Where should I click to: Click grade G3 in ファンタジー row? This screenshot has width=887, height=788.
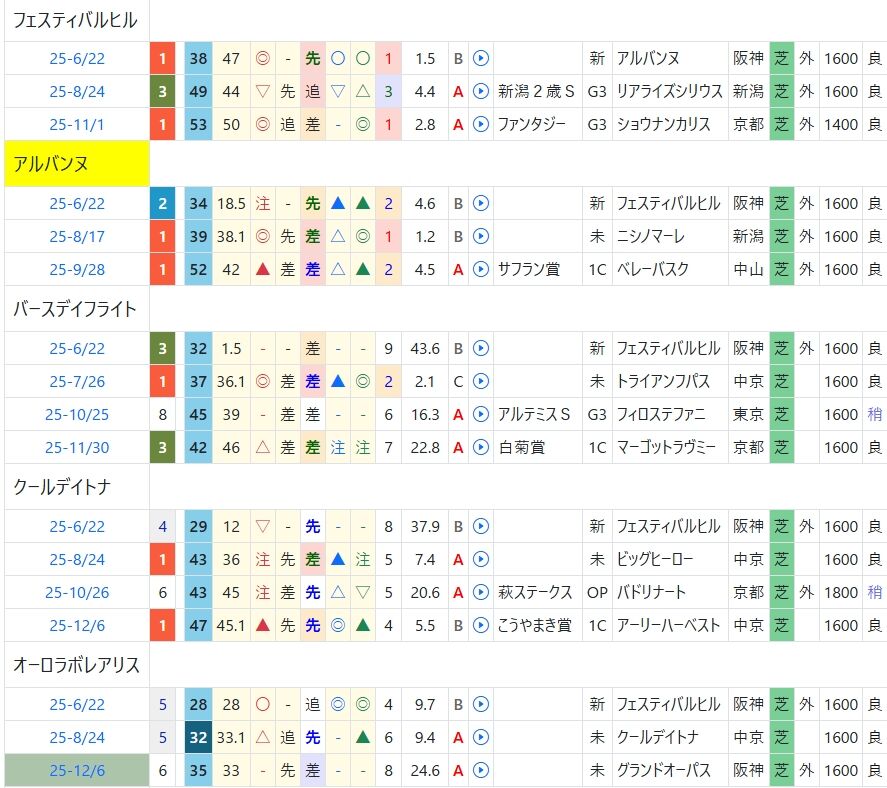[597, 124]
